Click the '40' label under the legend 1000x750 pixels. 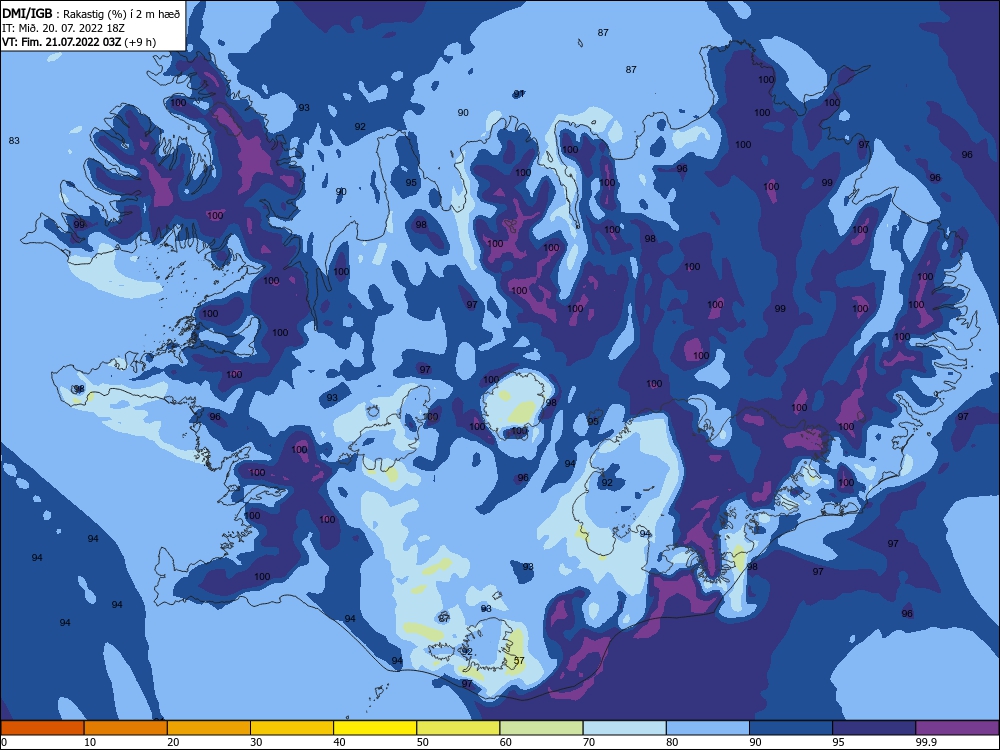[339, 742]
